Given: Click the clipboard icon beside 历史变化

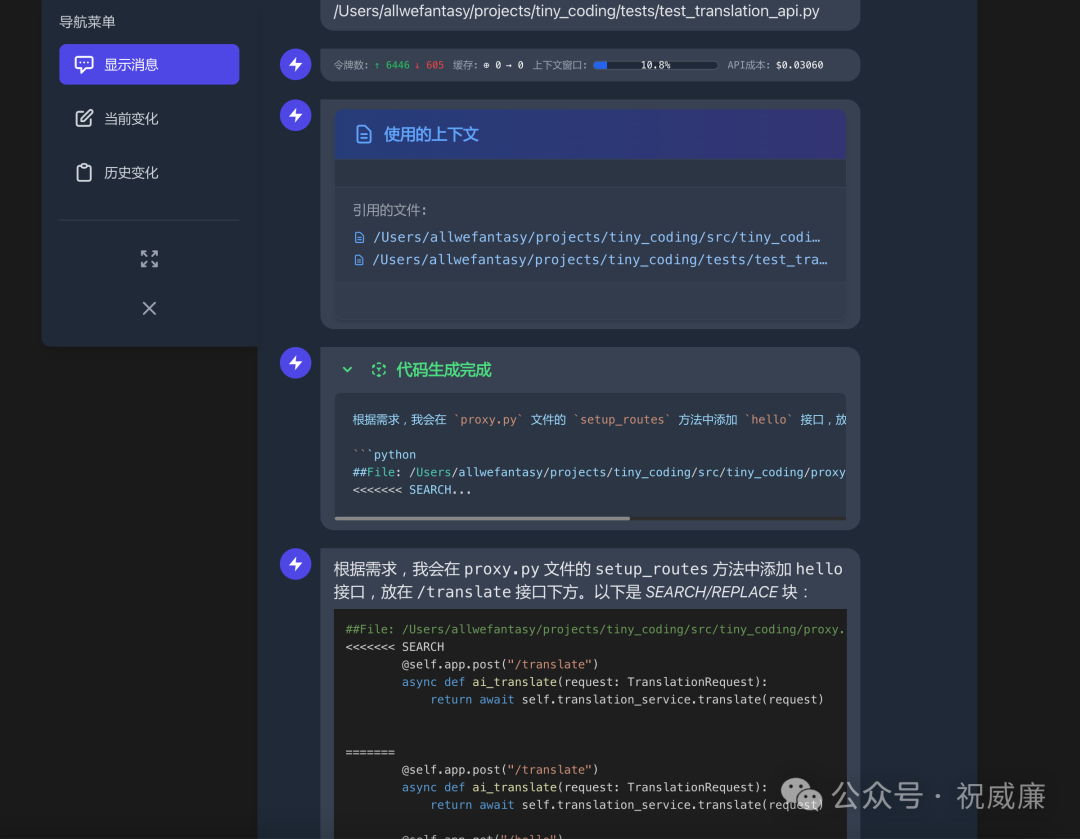Looking at the screenshot, I should tap(84, 172).
